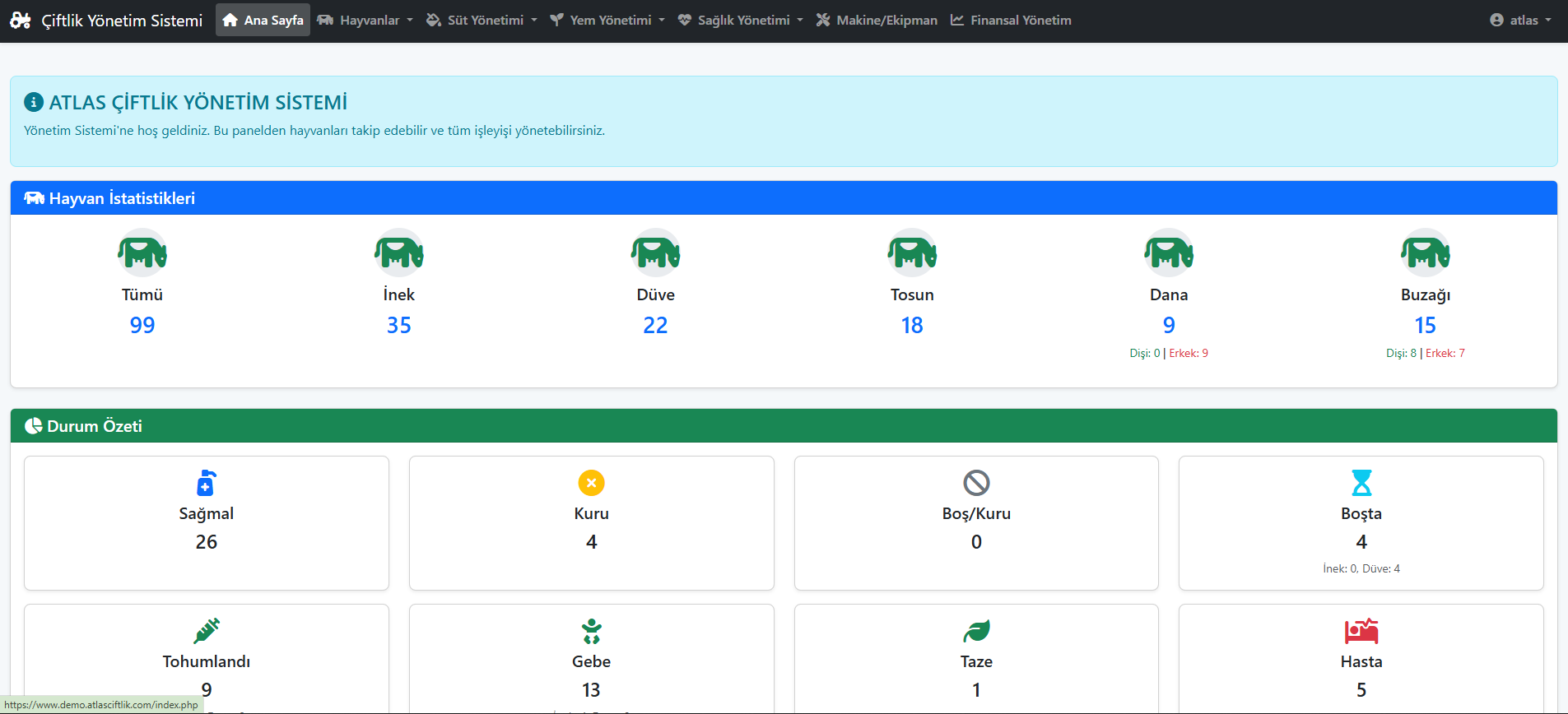Go to the Ana Sayfa tab
The width and height of the screenshot is (1568, 714).
tap(263, 20)
